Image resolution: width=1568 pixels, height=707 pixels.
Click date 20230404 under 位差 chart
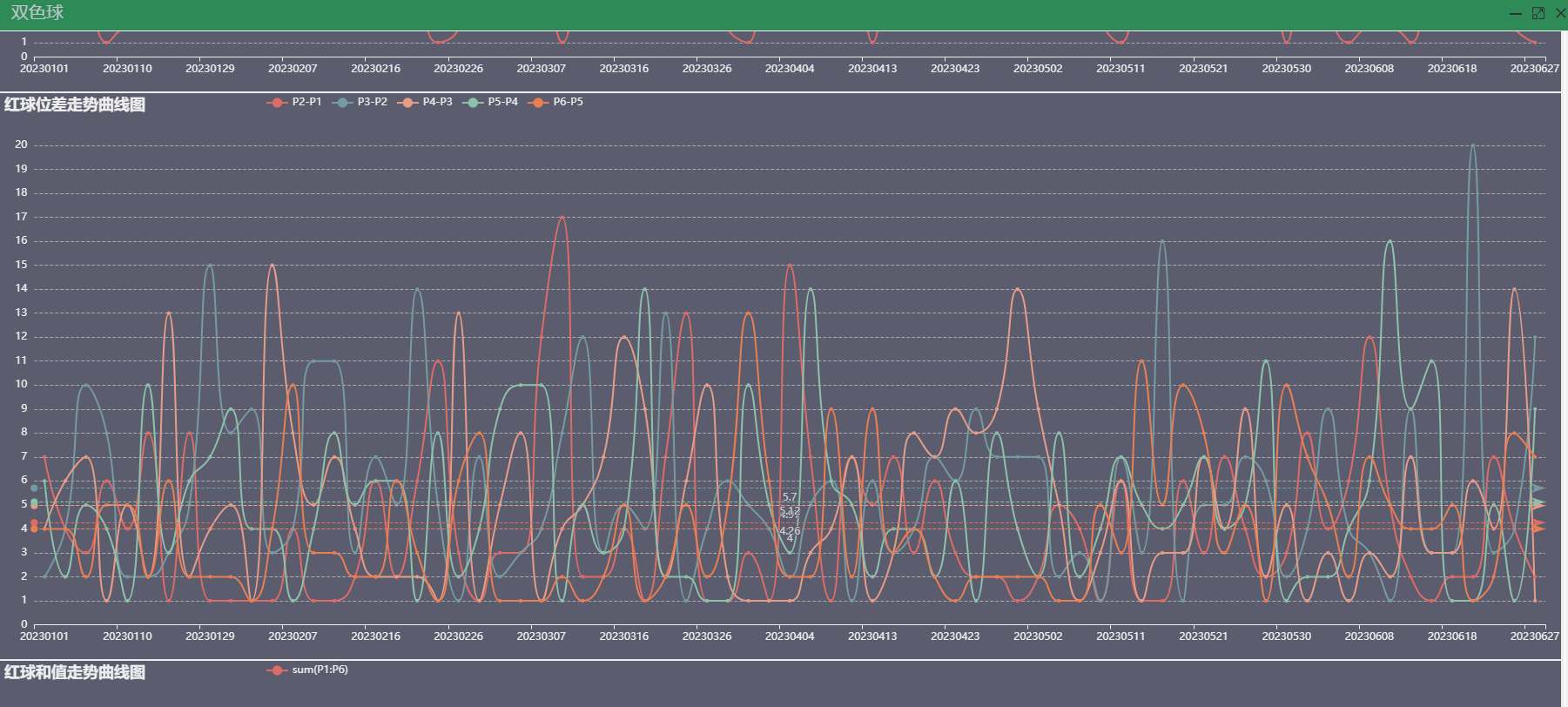tap(790, 636)
